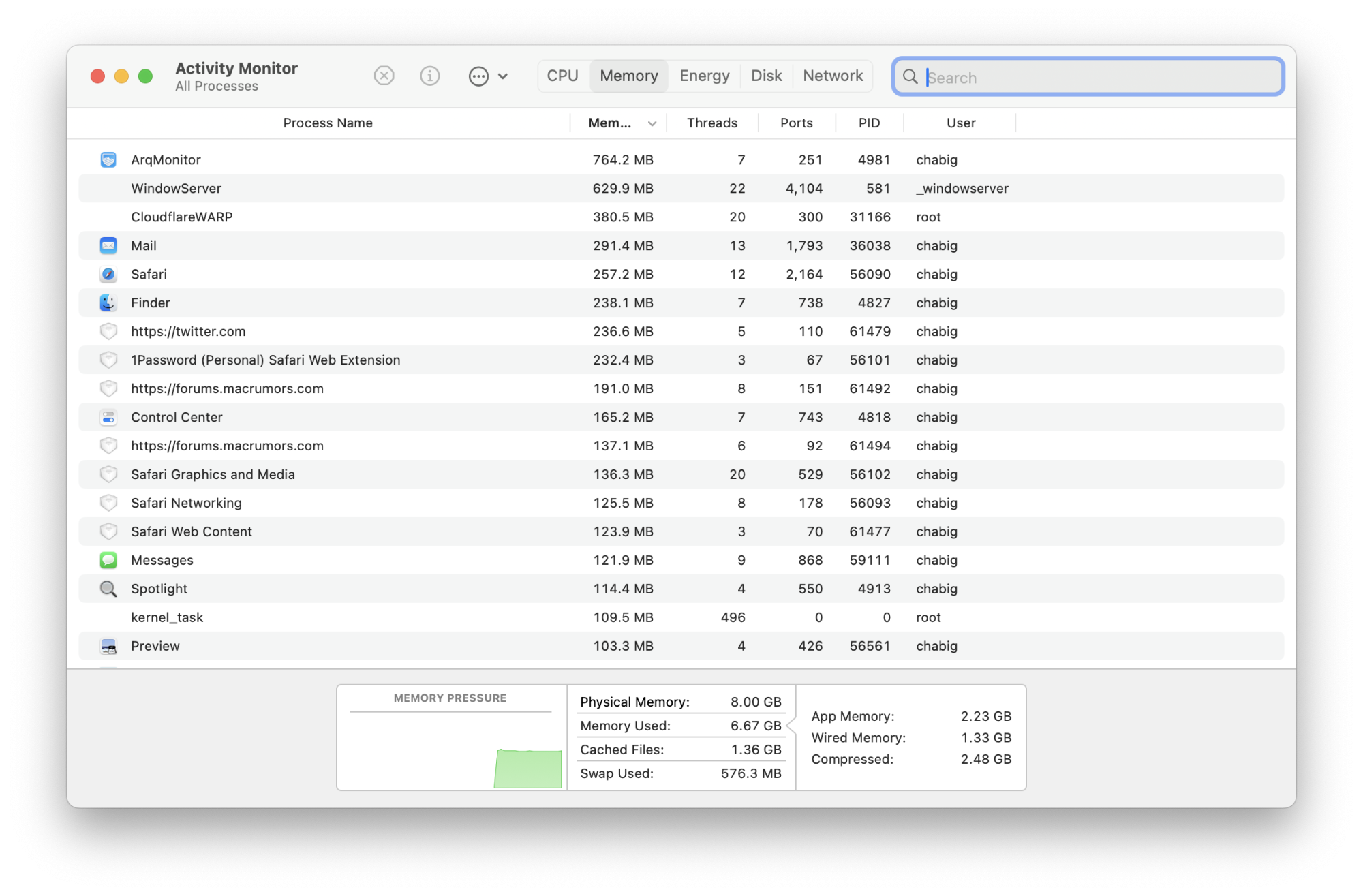Screen dimensions: 1363x896
Task: Click the Mail app icon in list
Action: (108, 245)
